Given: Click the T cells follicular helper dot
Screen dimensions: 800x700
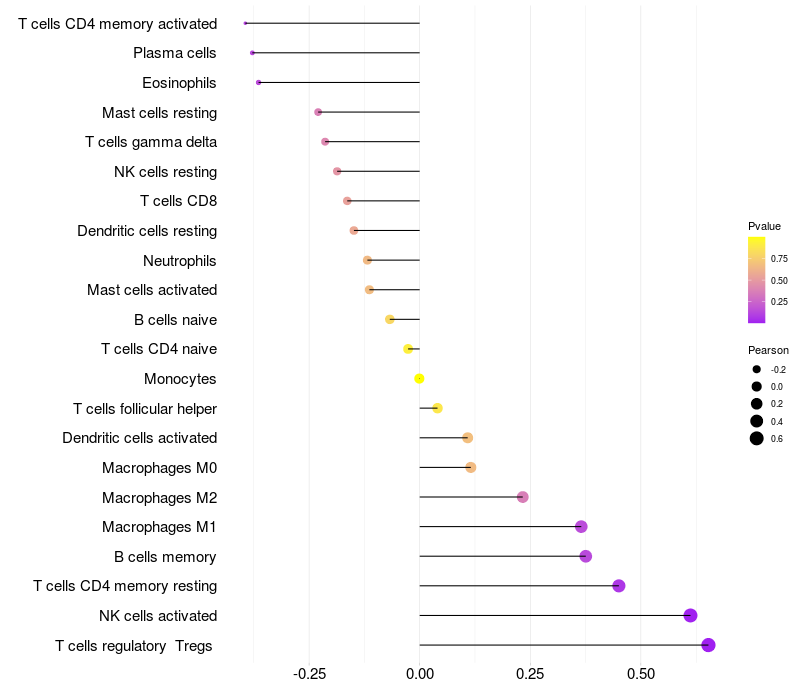Looking at the screenshot, I should pos(437,408).
